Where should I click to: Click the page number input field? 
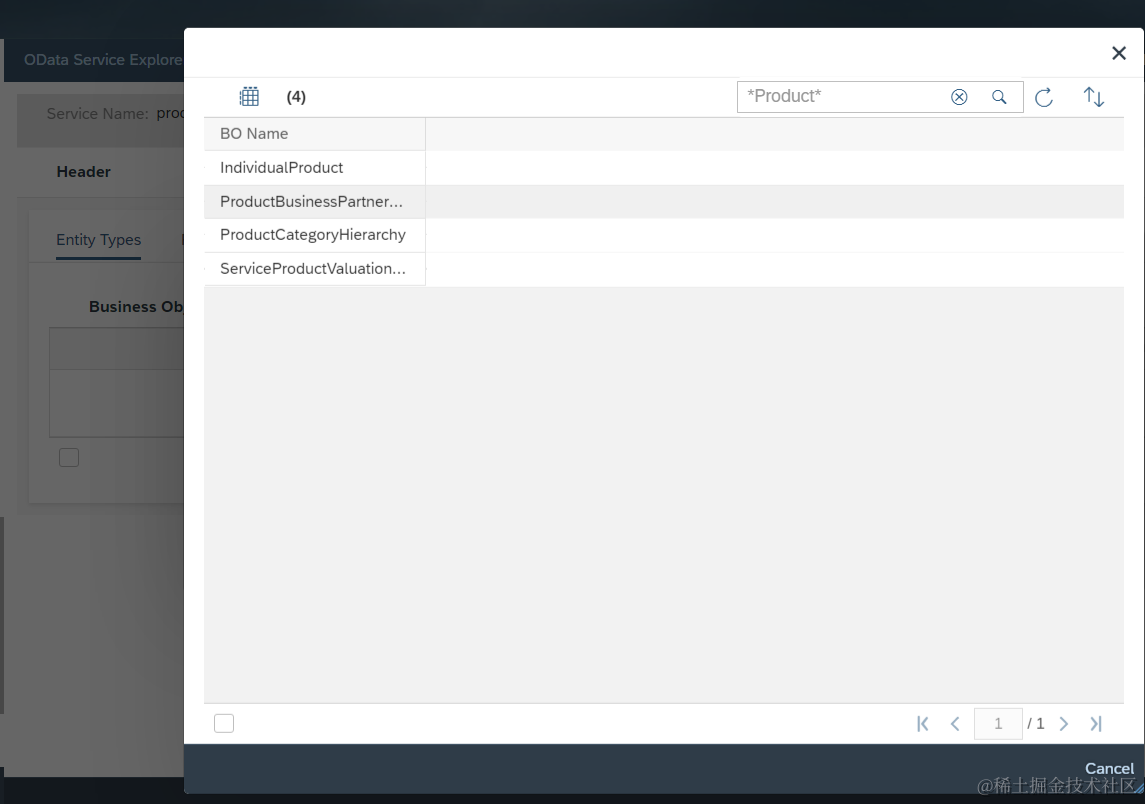pyautogui.click(x=997, y=724)
